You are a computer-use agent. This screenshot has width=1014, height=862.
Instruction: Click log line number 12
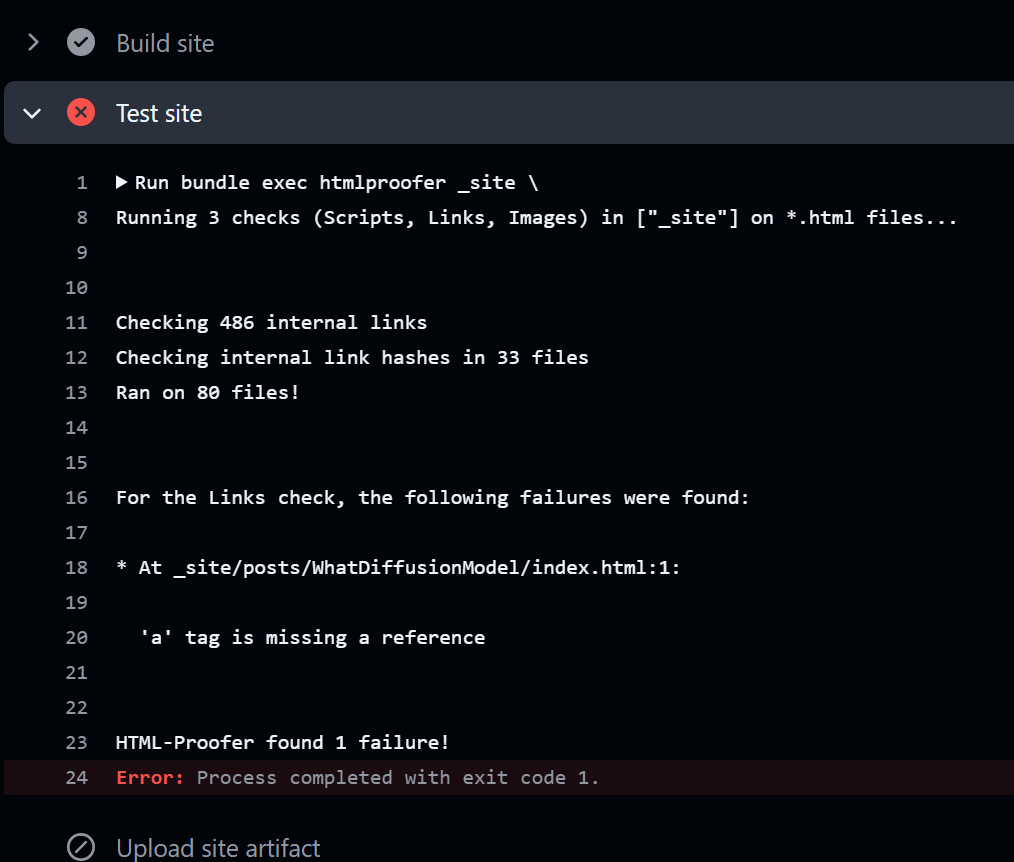click(76, 358)
